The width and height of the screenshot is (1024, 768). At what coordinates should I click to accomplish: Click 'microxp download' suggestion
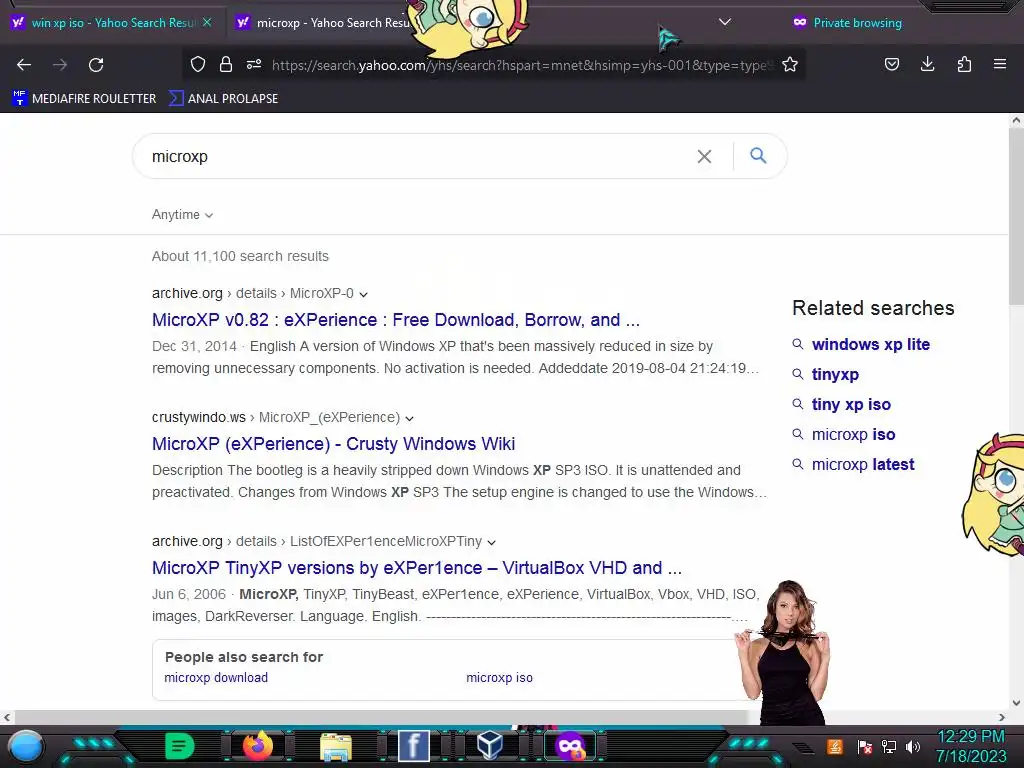coord(216,678)
